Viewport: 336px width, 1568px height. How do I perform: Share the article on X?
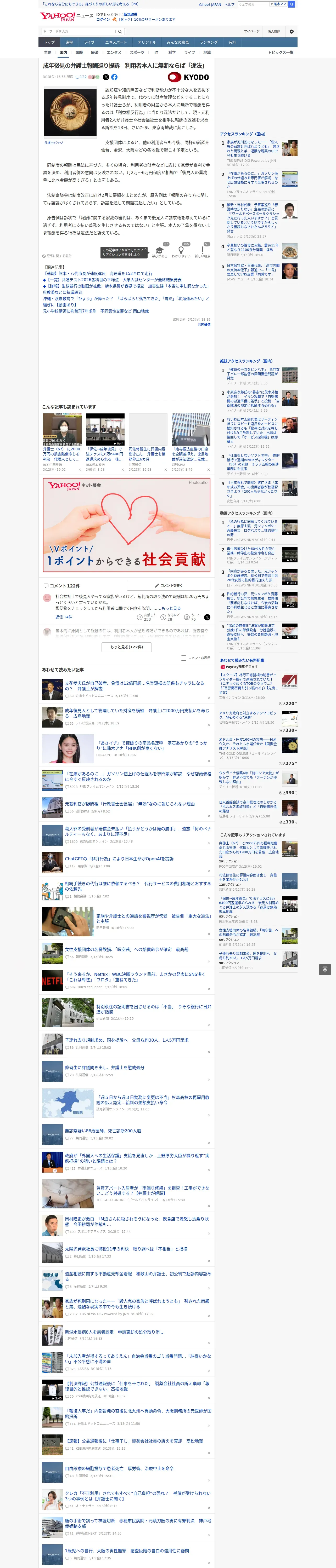(106, 77)
